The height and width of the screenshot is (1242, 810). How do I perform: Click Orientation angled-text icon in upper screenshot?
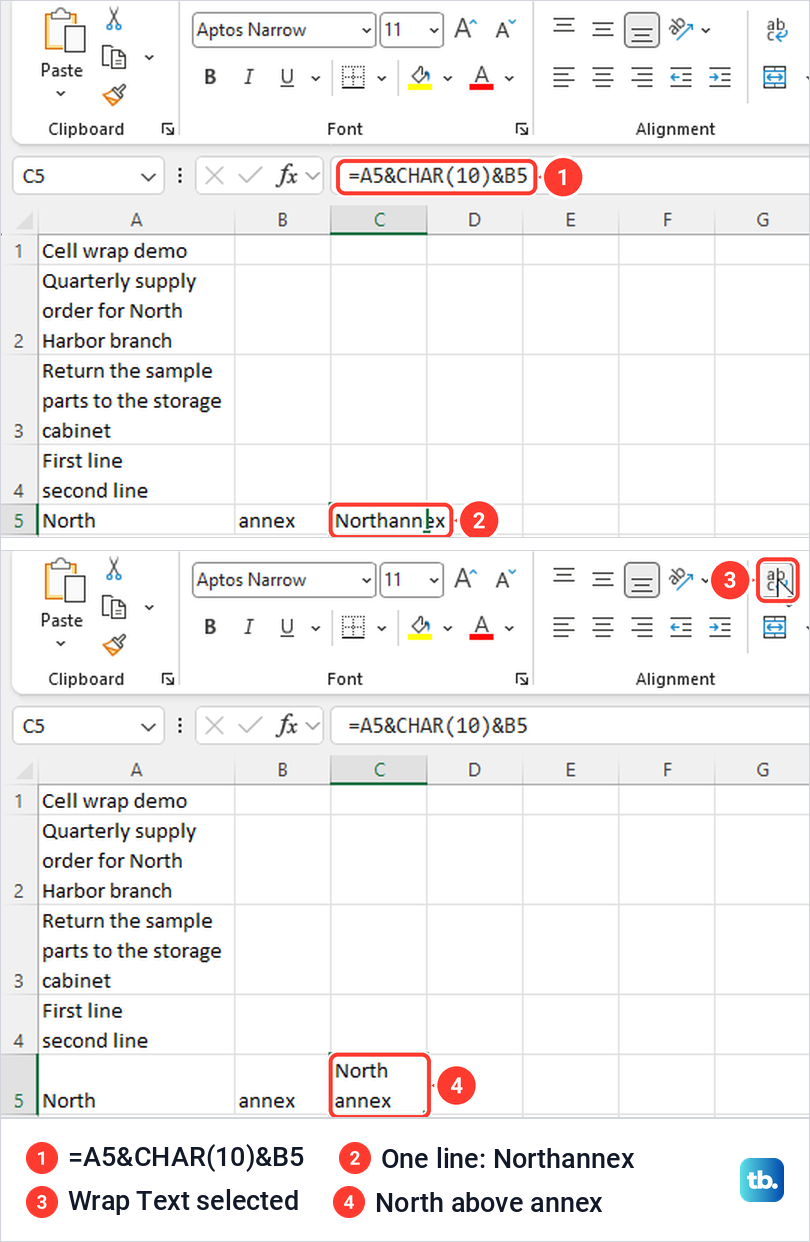682,30
